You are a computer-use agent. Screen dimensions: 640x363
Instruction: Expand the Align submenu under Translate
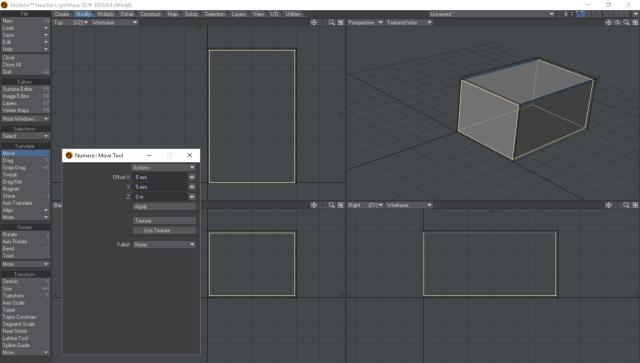25,210
